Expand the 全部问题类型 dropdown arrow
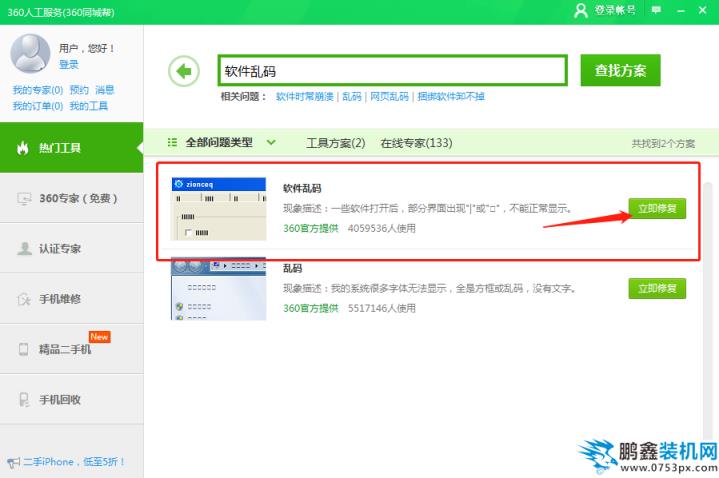The width and height of the screenshot is (719, 478). (271, 142)
